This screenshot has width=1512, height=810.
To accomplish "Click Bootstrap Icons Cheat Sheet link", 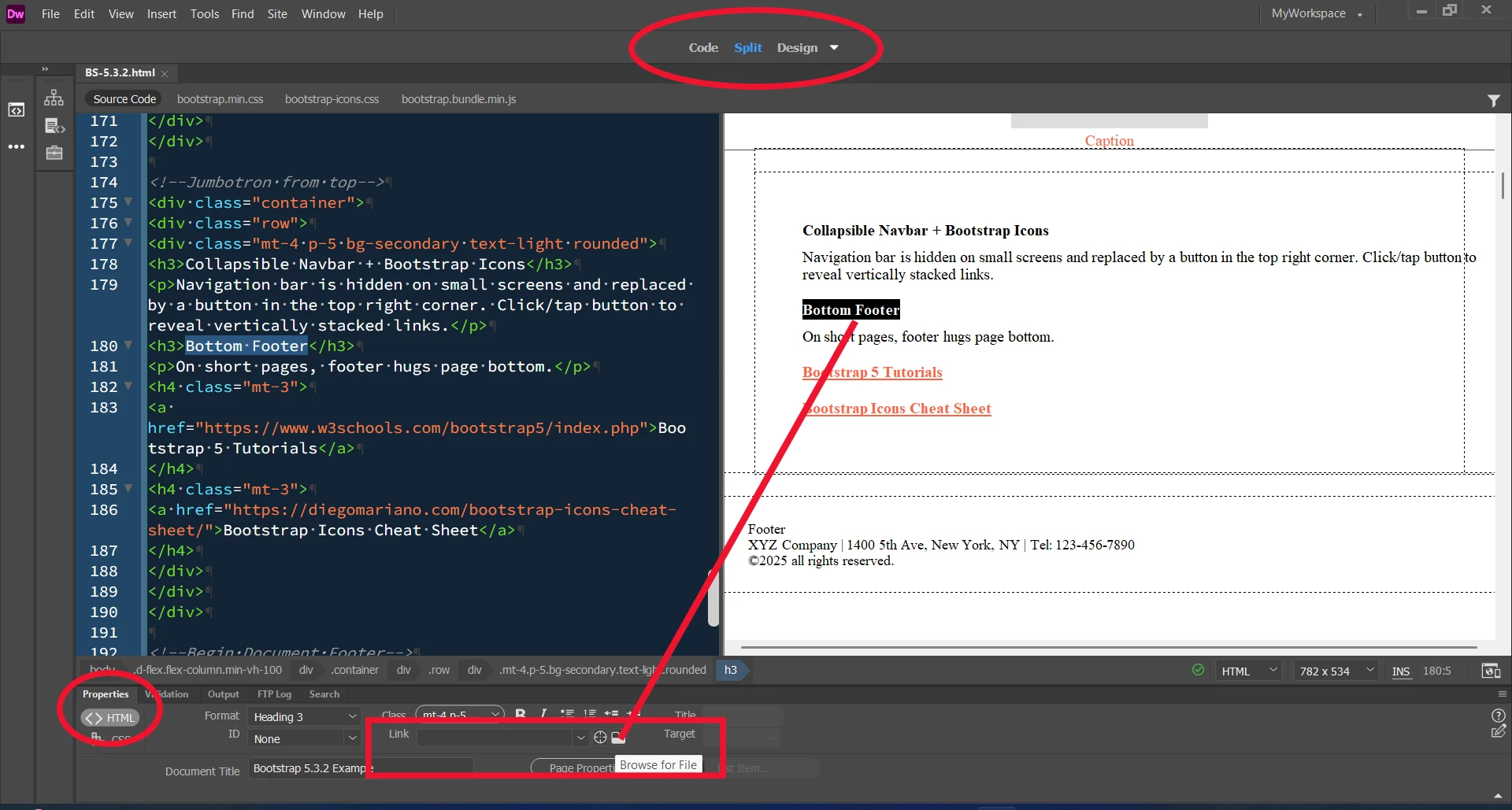I will (x=897, y=409).
